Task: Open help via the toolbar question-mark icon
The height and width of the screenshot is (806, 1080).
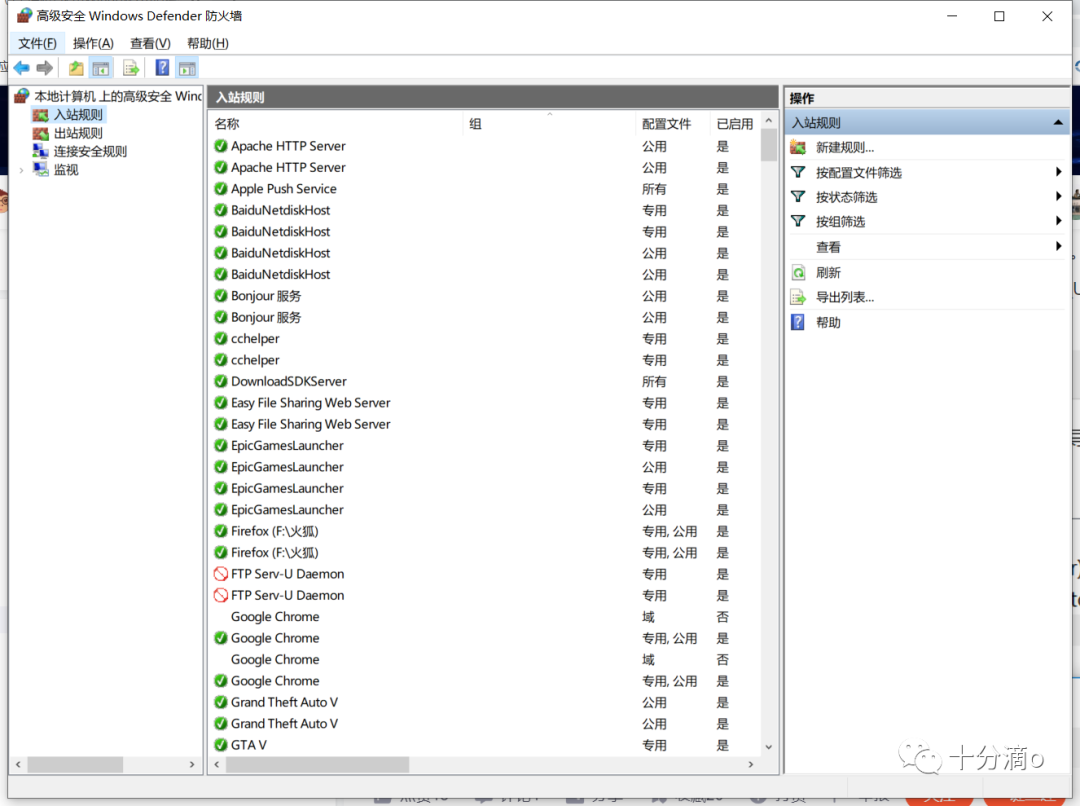Action: [162, 68]
